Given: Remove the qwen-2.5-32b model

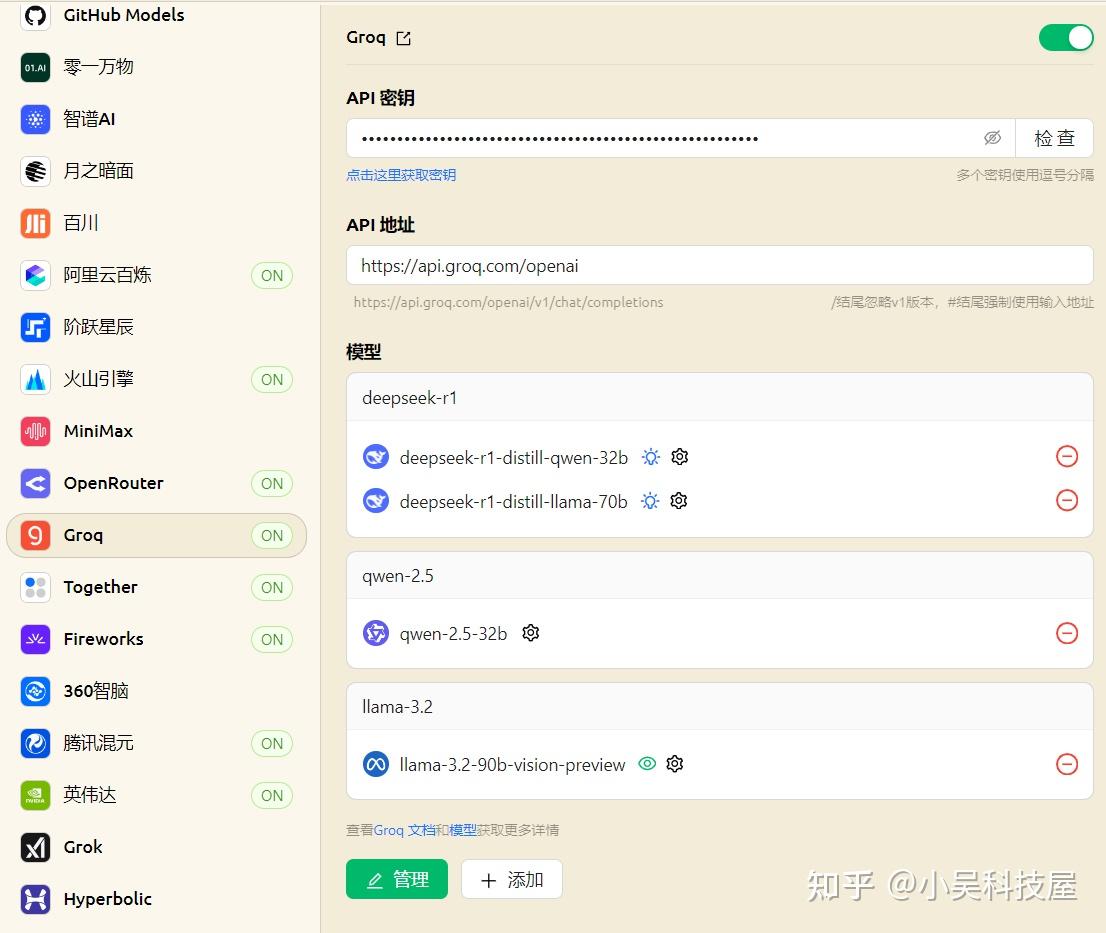Looking at the screenshot, I should [x=1067, y=633].
